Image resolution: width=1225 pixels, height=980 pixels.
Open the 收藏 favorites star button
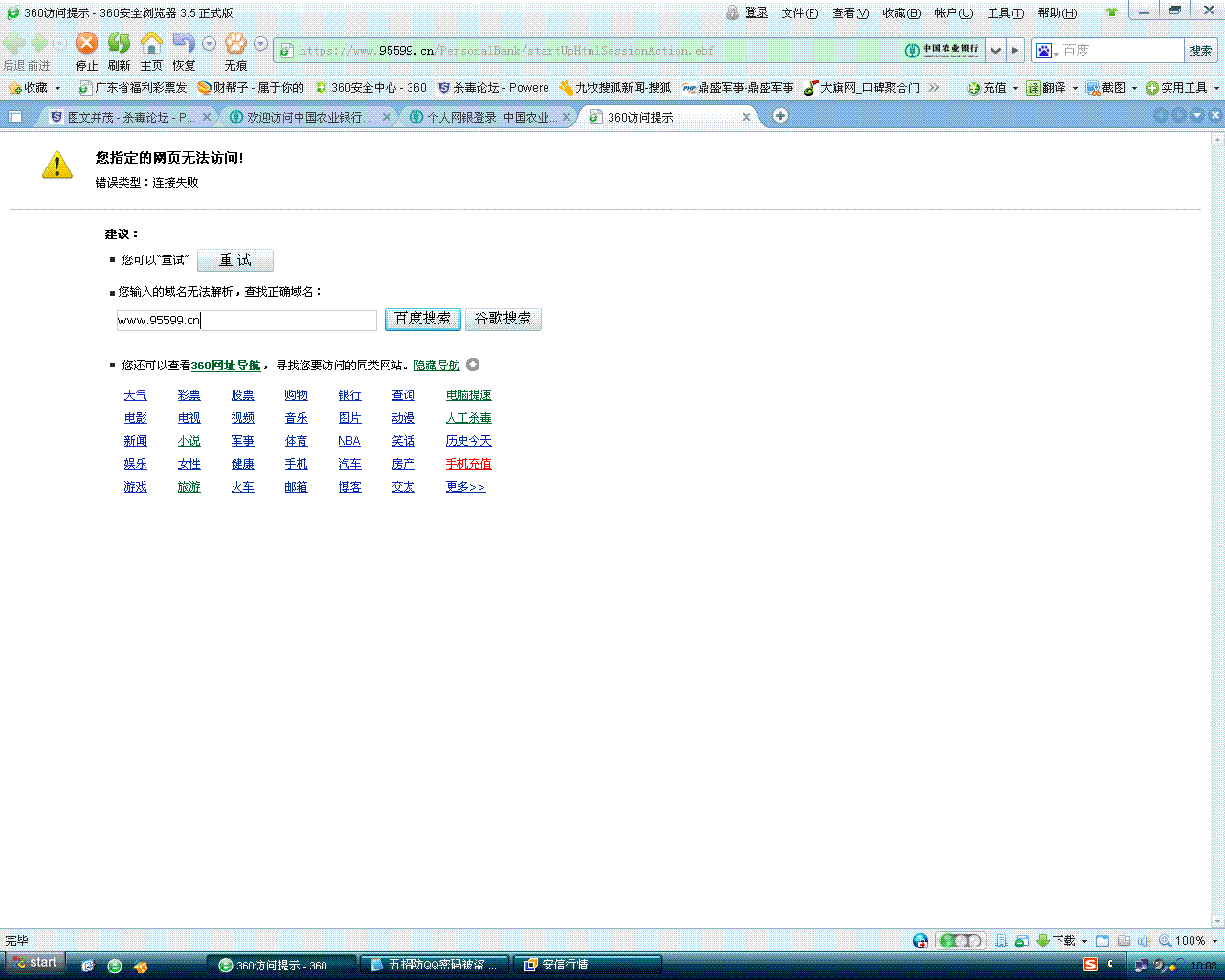pos(29,88)
